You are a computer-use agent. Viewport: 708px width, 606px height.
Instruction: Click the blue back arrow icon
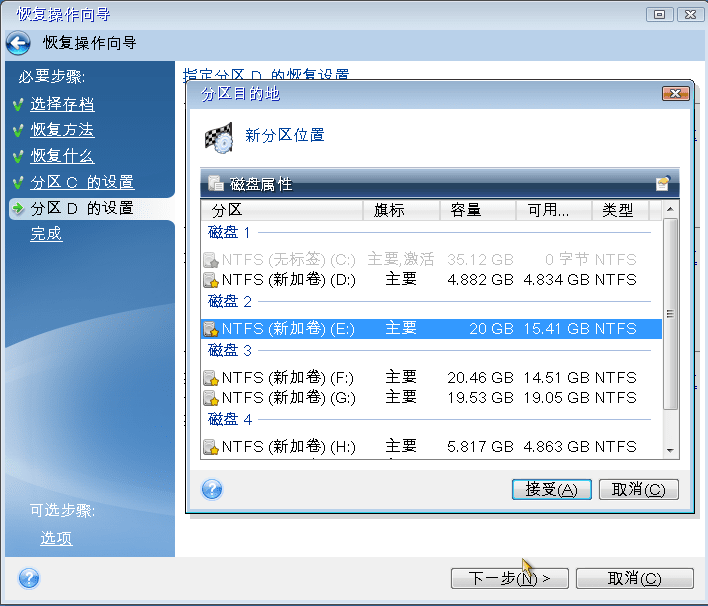click(x=18, y=43)
